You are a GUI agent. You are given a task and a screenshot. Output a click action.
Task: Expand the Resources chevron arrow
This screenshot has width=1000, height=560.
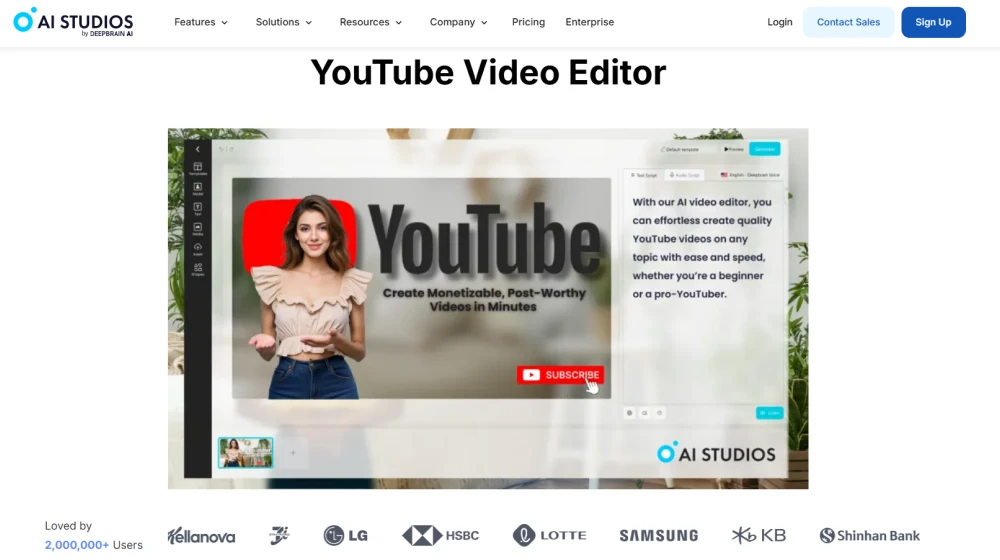[x=399, y=22]
